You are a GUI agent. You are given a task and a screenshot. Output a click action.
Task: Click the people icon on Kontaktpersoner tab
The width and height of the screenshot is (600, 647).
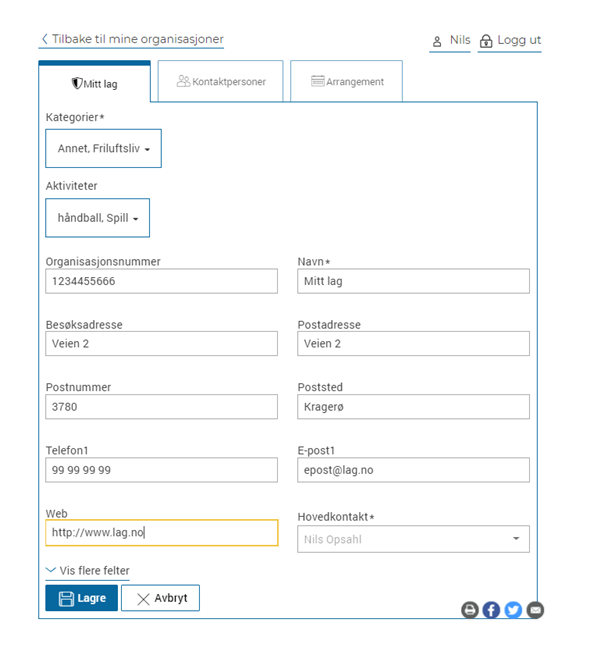point(183,81)
